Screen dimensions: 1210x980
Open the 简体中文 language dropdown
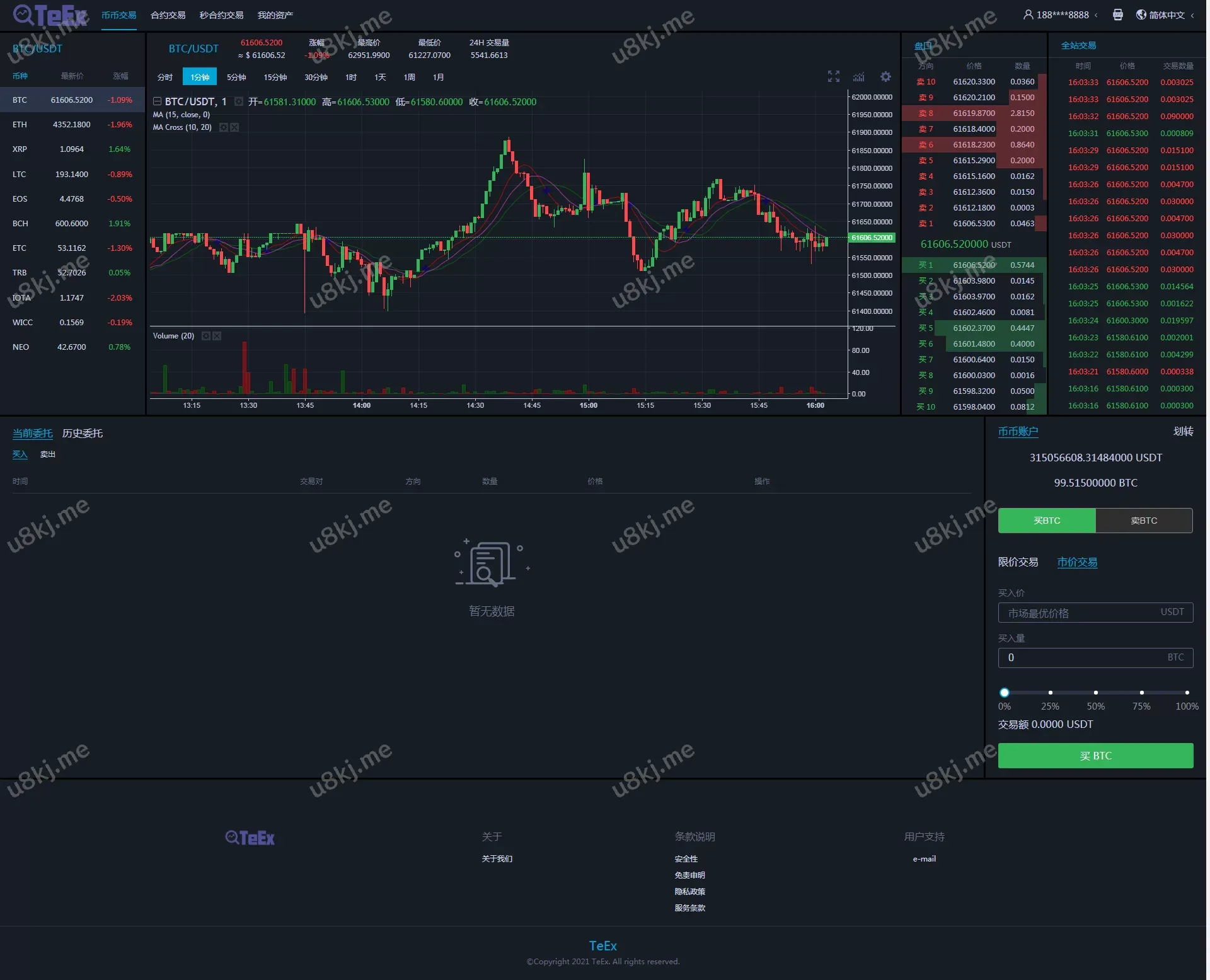(x=1168, y=14)
